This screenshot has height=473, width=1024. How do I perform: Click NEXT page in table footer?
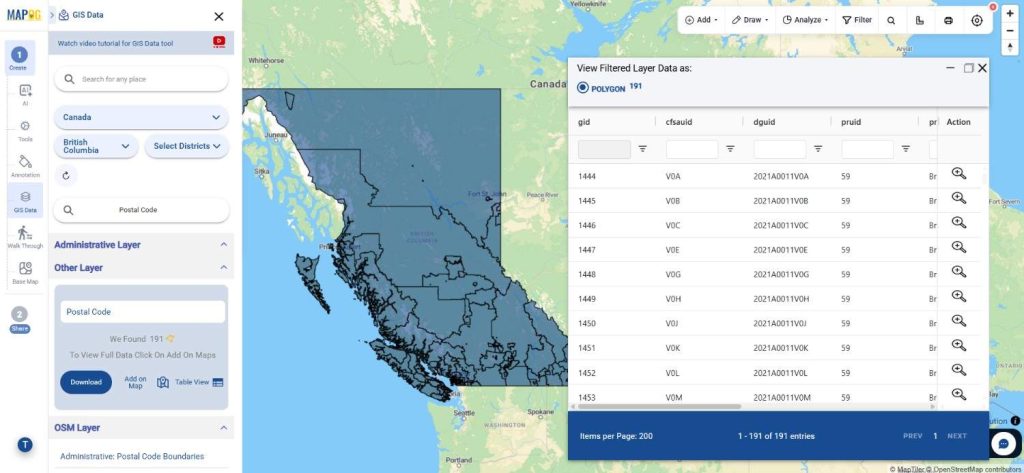[957, 436]
